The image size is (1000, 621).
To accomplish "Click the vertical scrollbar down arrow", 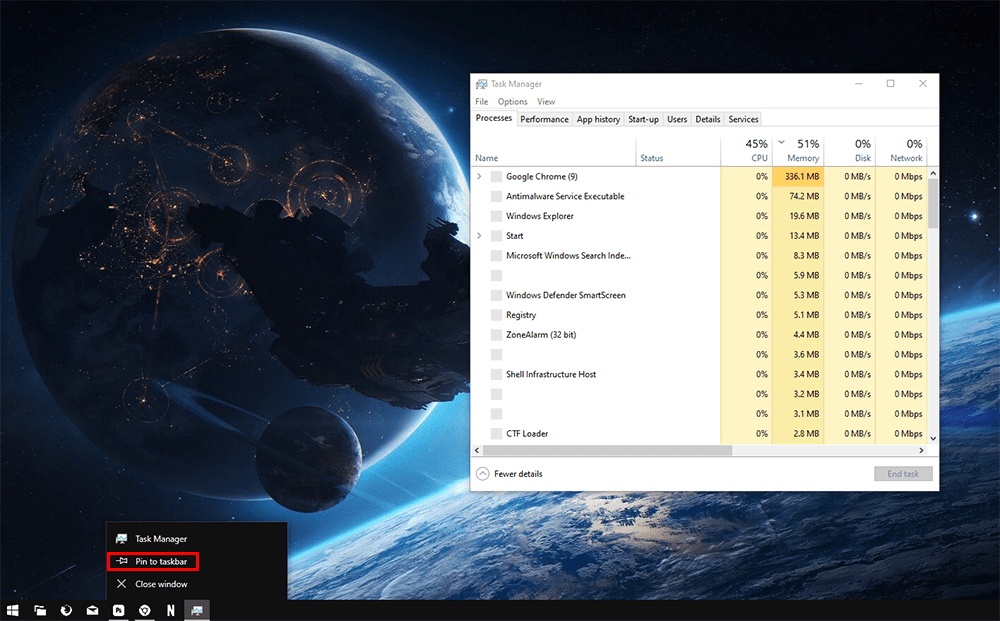I will [x=933, y=439].
